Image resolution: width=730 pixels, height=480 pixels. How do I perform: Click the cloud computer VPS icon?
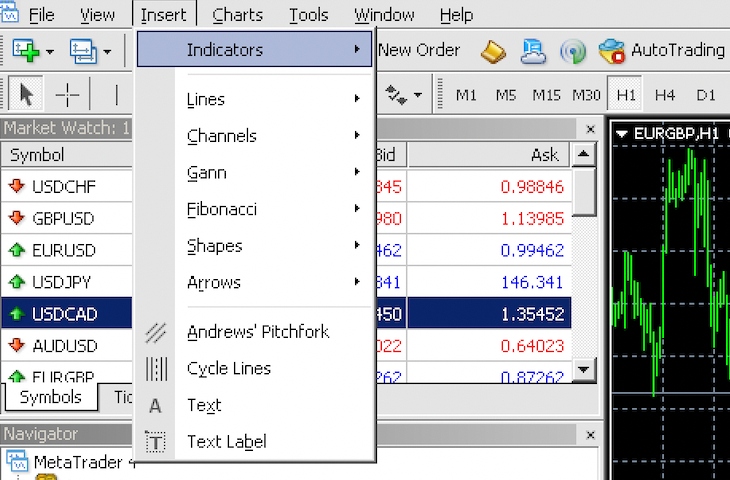tap(534, 51)
